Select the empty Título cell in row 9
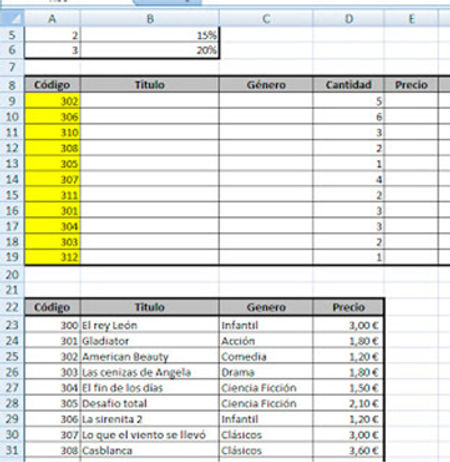Image resolution: width=450 pixels, height=462 pixels. coord(150,101)
